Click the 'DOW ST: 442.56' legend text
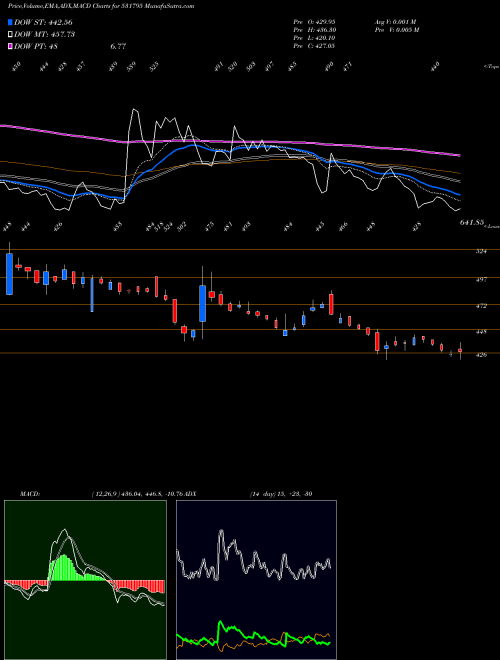 pyautogui.click(x=43, y=22)
